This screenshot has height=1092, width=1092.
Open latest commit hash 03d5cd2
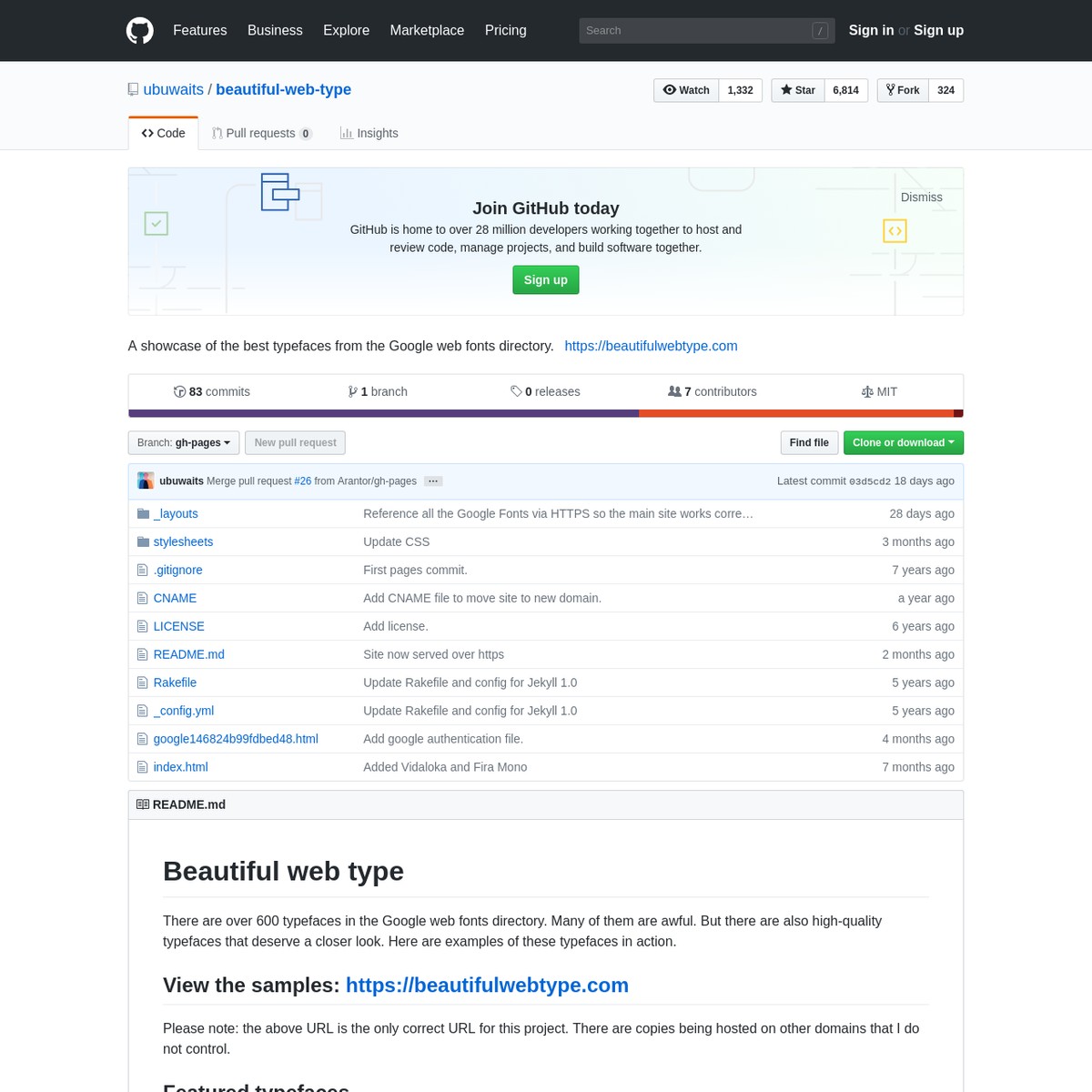(x=870, y=481)
